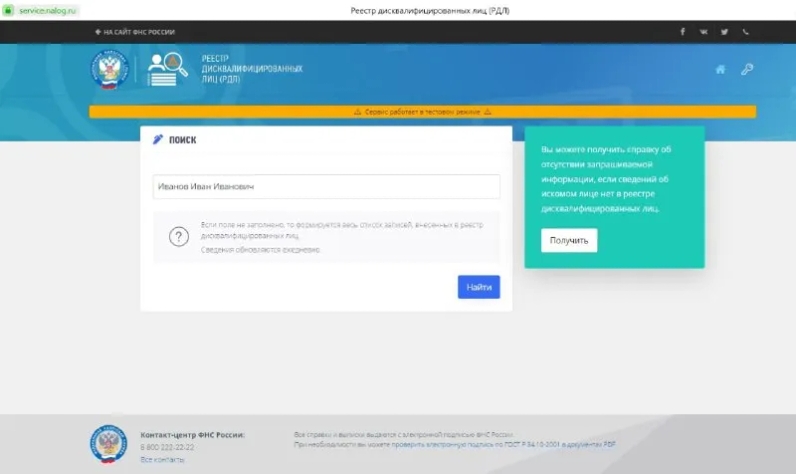
Task: Click the registry search-person icon in header
Action: coord(168,69)
